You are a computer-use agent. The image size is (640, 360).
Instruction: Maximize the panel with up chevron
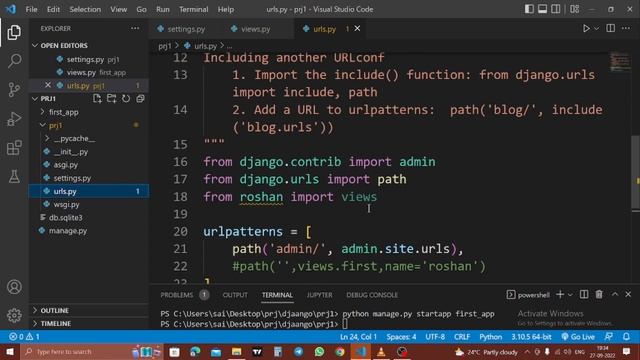(615, 295)
